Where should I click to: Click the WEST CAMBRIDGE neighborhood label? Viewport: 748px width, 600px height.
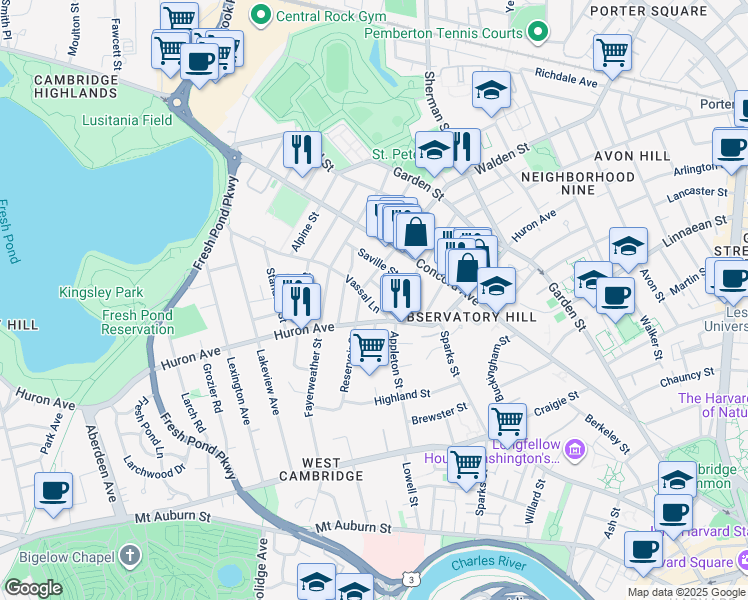[321, 469]
